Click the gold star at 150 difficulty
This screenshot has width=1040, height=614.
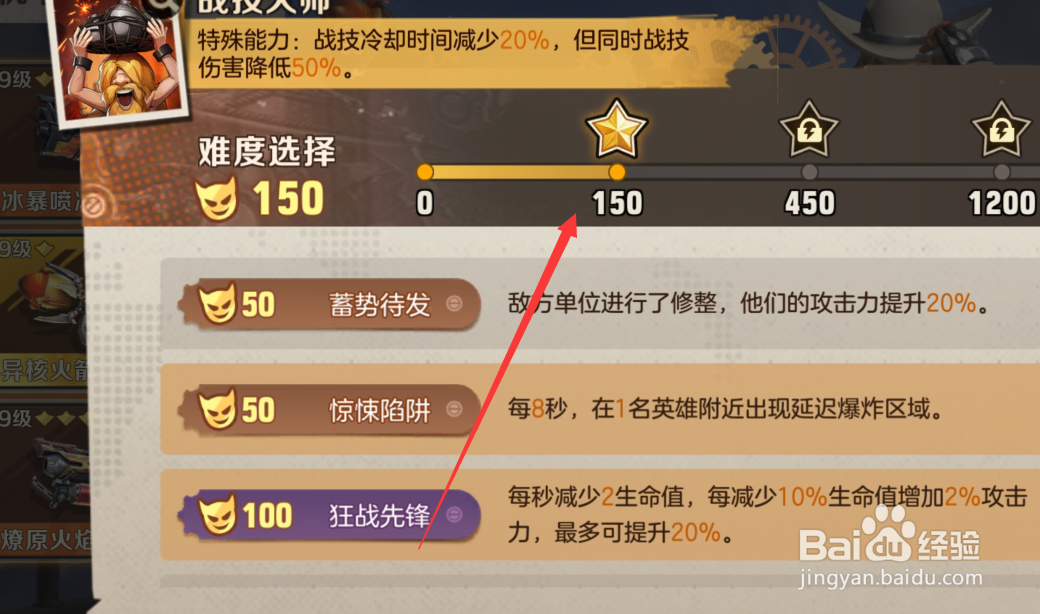coord(616,129)
